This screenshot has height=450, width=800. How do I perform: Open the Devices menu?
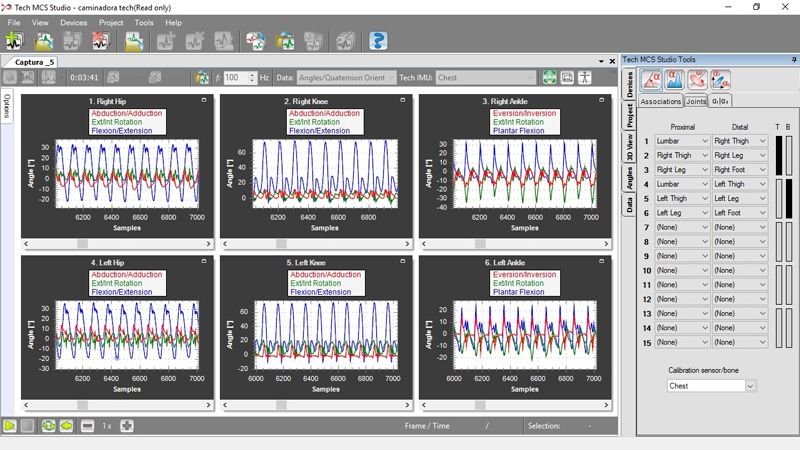pyautogui.click(x=73, y=22)
